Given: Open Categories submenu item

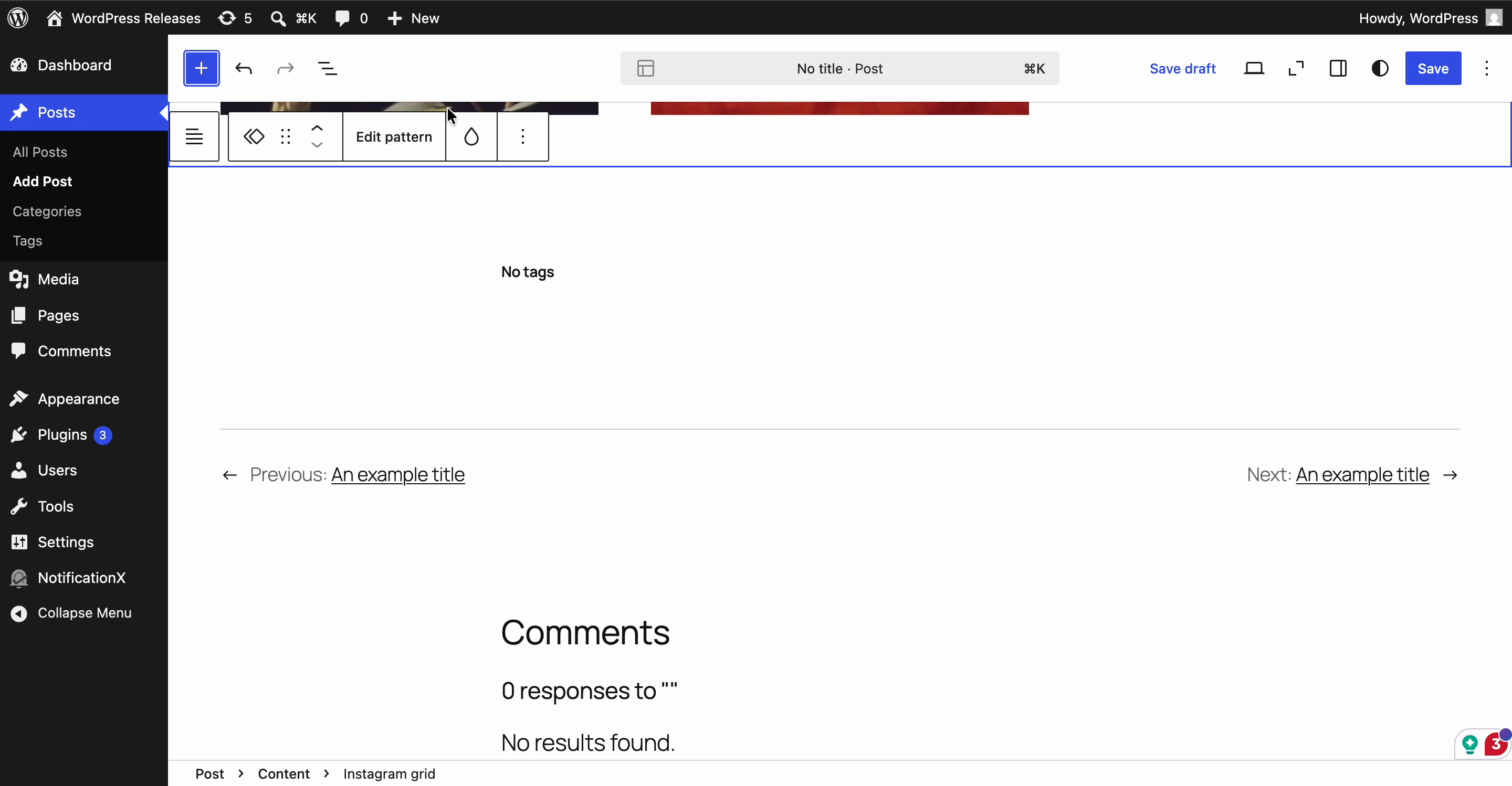Looking at the screenshot, I should [x=47, y=211].
